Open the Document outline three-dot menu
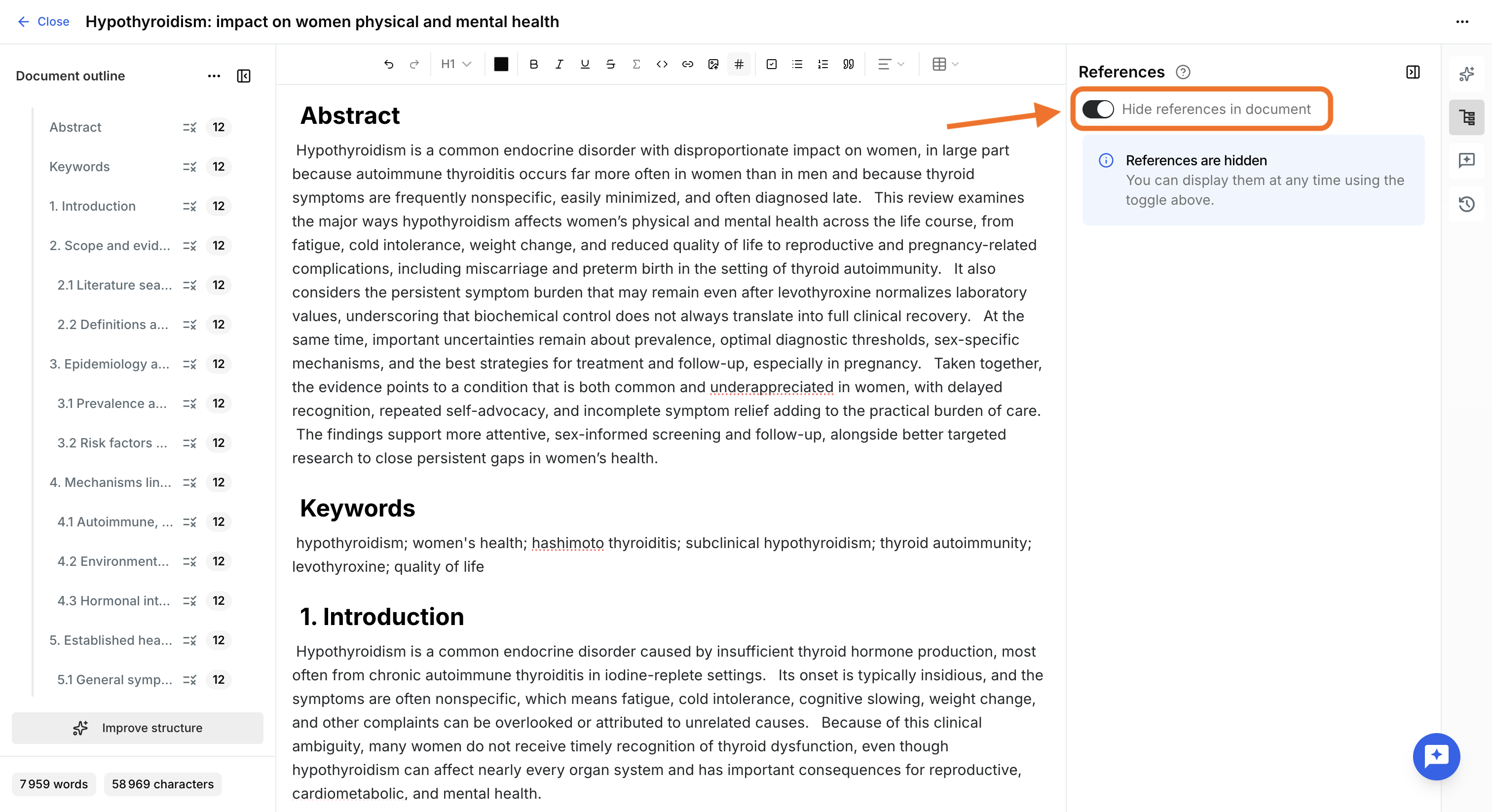 [214, 76]
